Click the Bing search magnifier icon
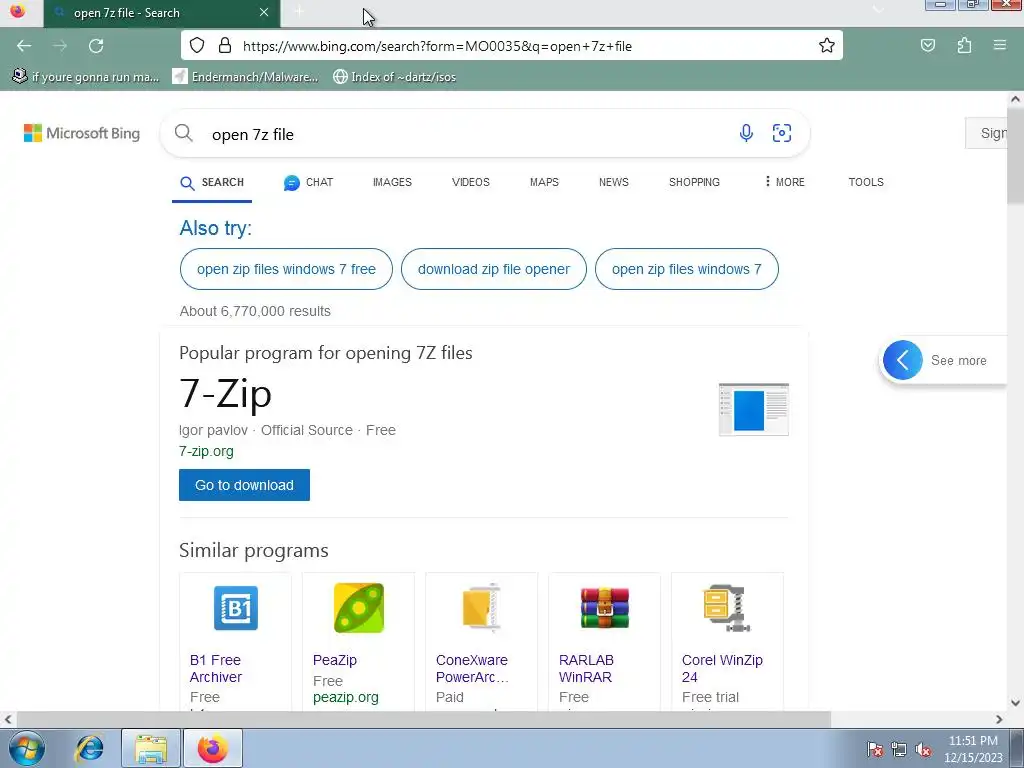The height and width of the screenshot is (768, 1024). (184, 133)
